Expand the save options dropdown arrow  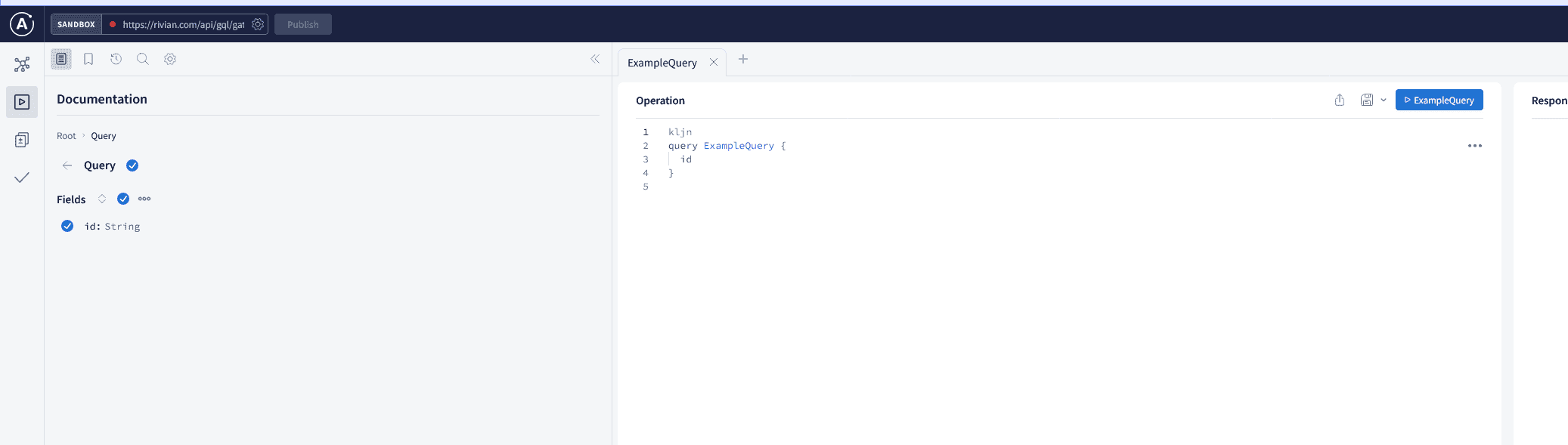[1384, 100]
